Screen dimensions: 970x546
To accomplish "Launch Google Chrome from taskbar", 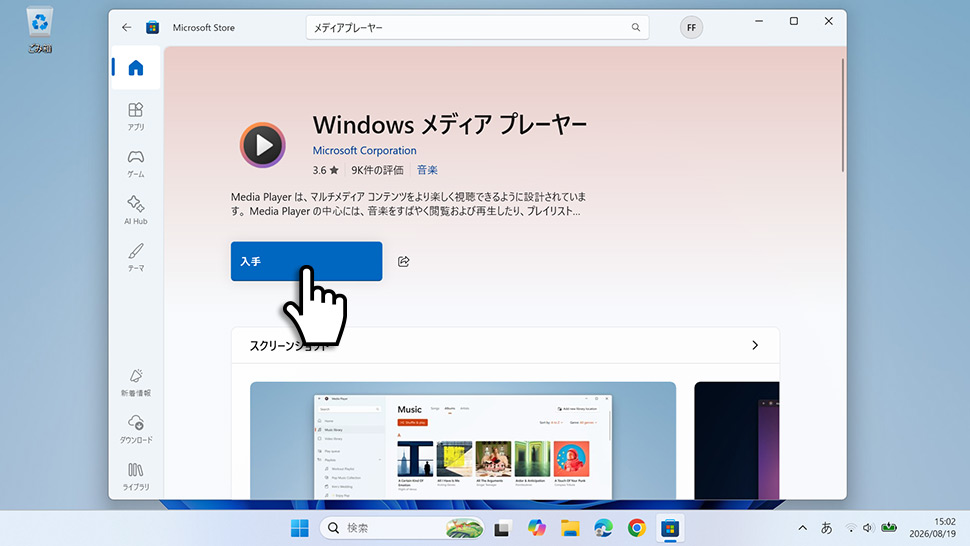I will pyautogui.click(x=637, y=528).
